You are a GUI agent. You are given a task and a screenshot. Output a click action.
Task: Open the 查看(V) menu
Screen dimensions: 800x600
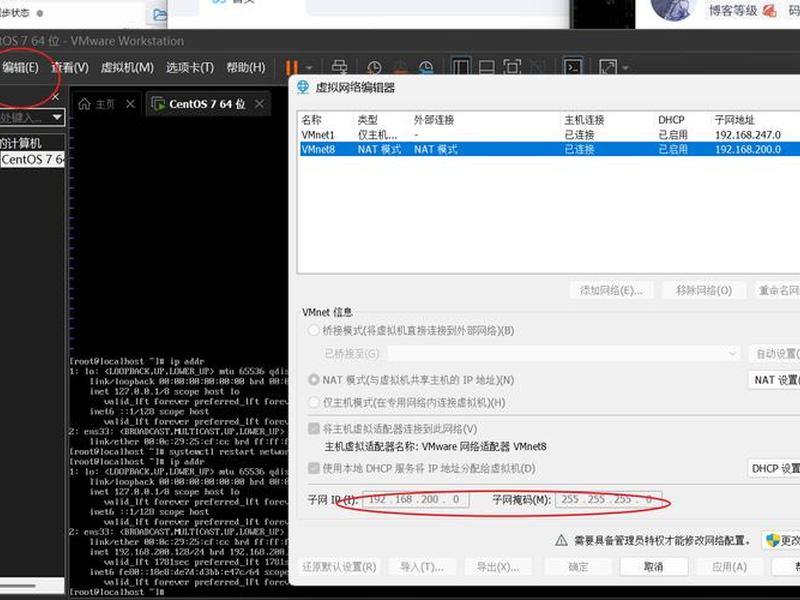click(69, 67)
